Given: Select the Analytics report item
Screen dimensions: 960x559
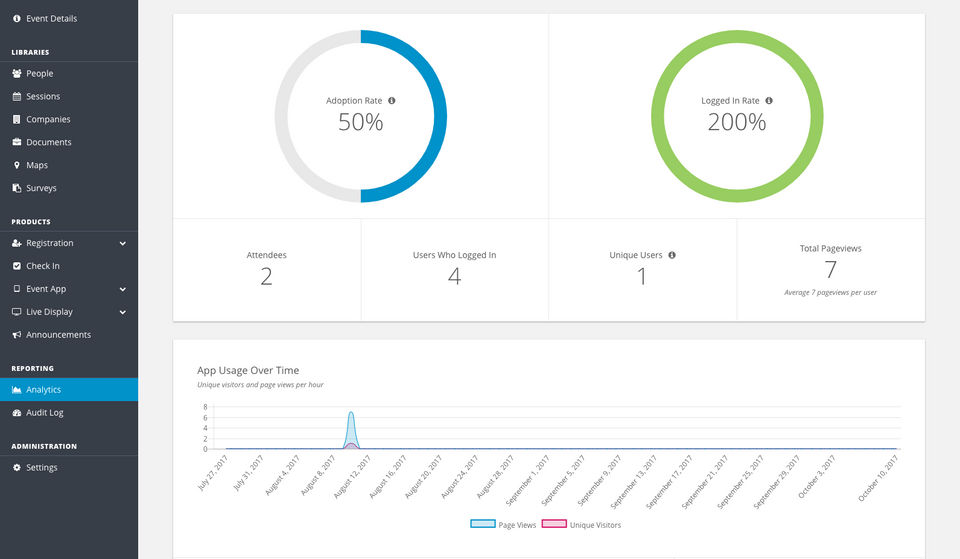Looking at the screenshot, I should (x=69, y=389).
